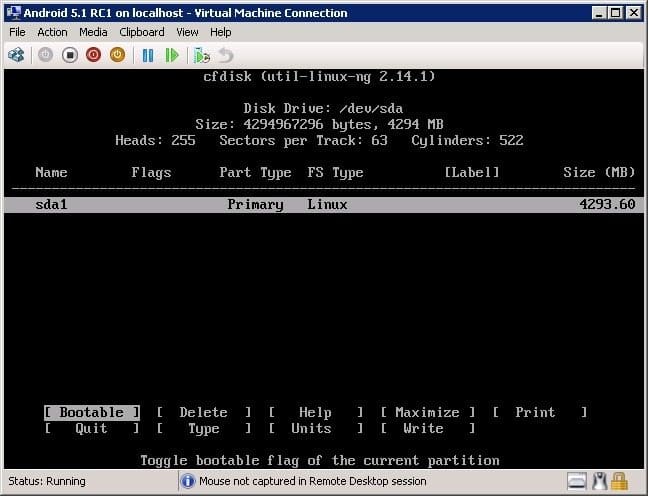The width and height of the screenshot is (648, 496).
Task: Choose the cfdisk Help option
Action: point(315,413)
